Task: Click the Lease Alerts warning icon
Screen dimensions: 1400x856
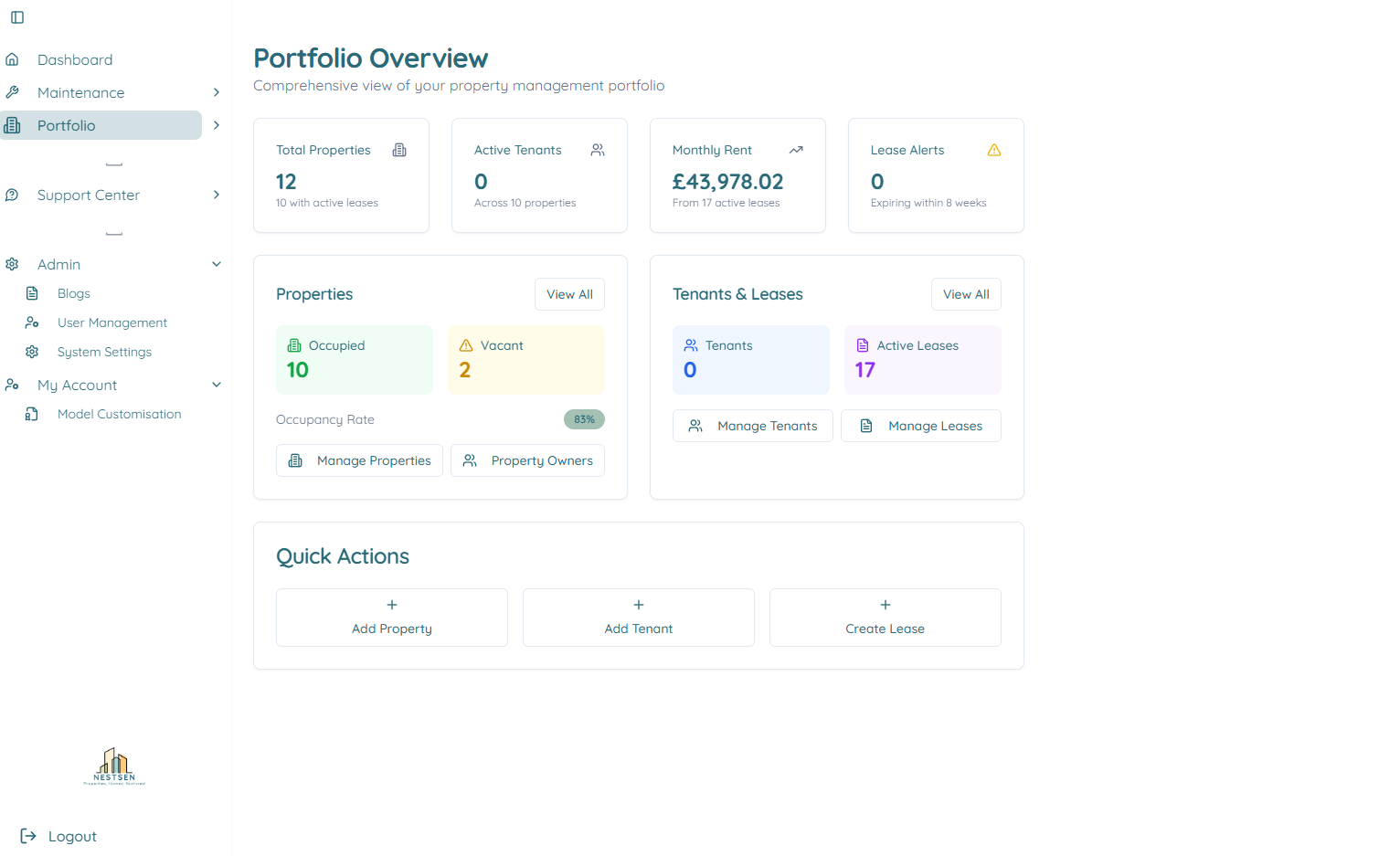Action: pos(994,150)
